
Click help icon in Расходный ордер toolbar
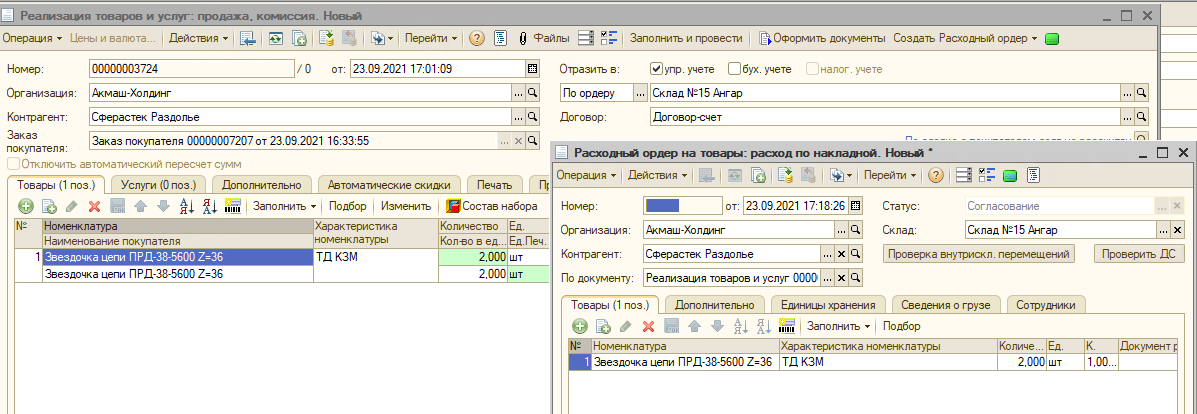tap(935, 176)
